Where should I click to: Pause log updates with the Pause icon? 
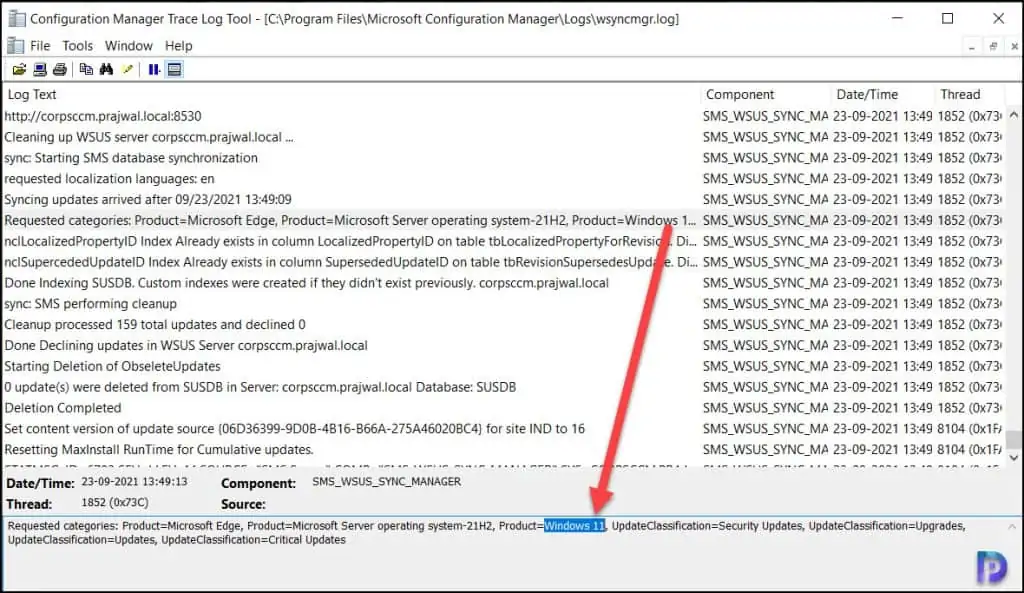click(153, 69)
